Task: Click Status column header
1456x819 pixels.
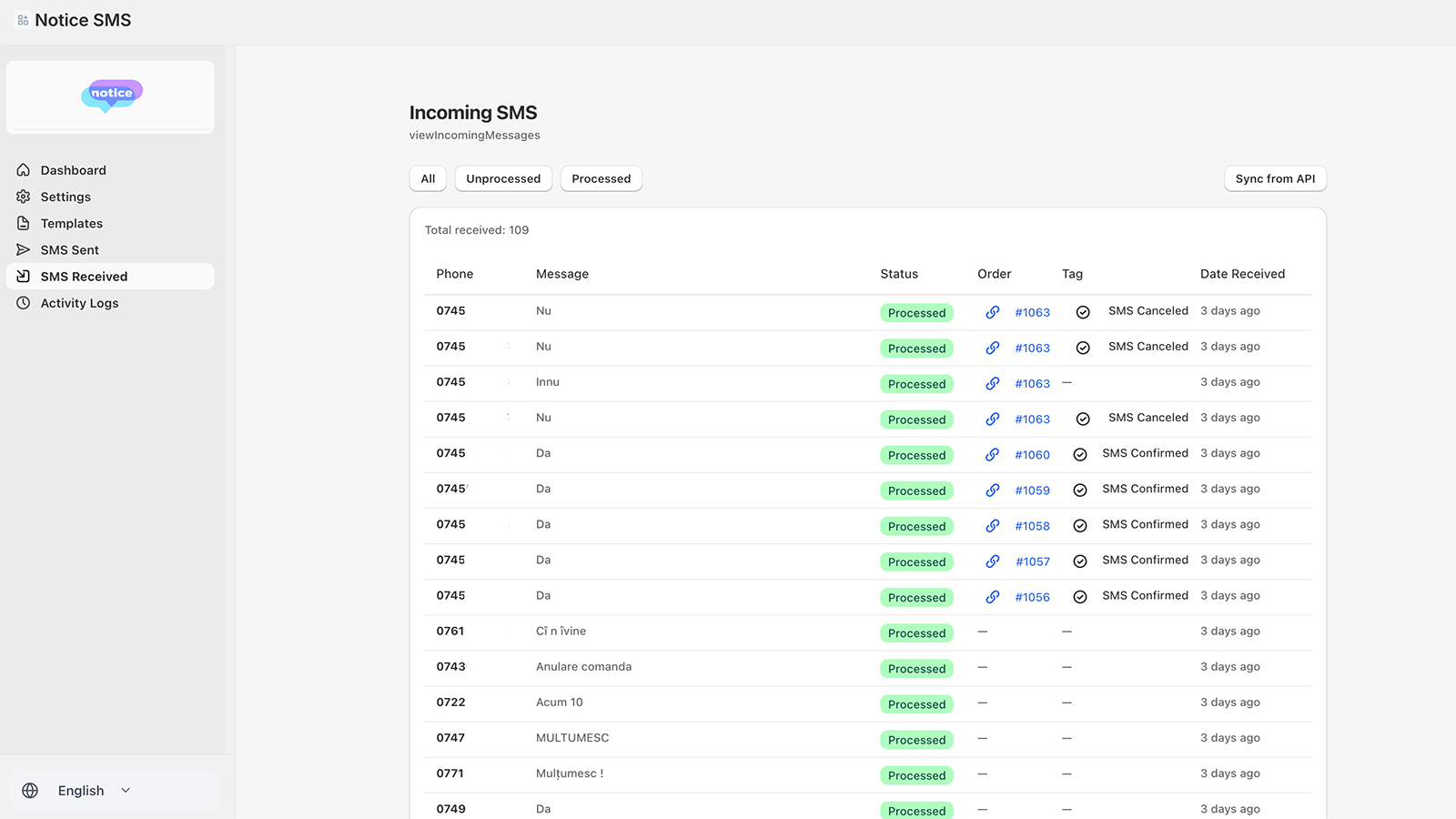Action: [899, 274]
